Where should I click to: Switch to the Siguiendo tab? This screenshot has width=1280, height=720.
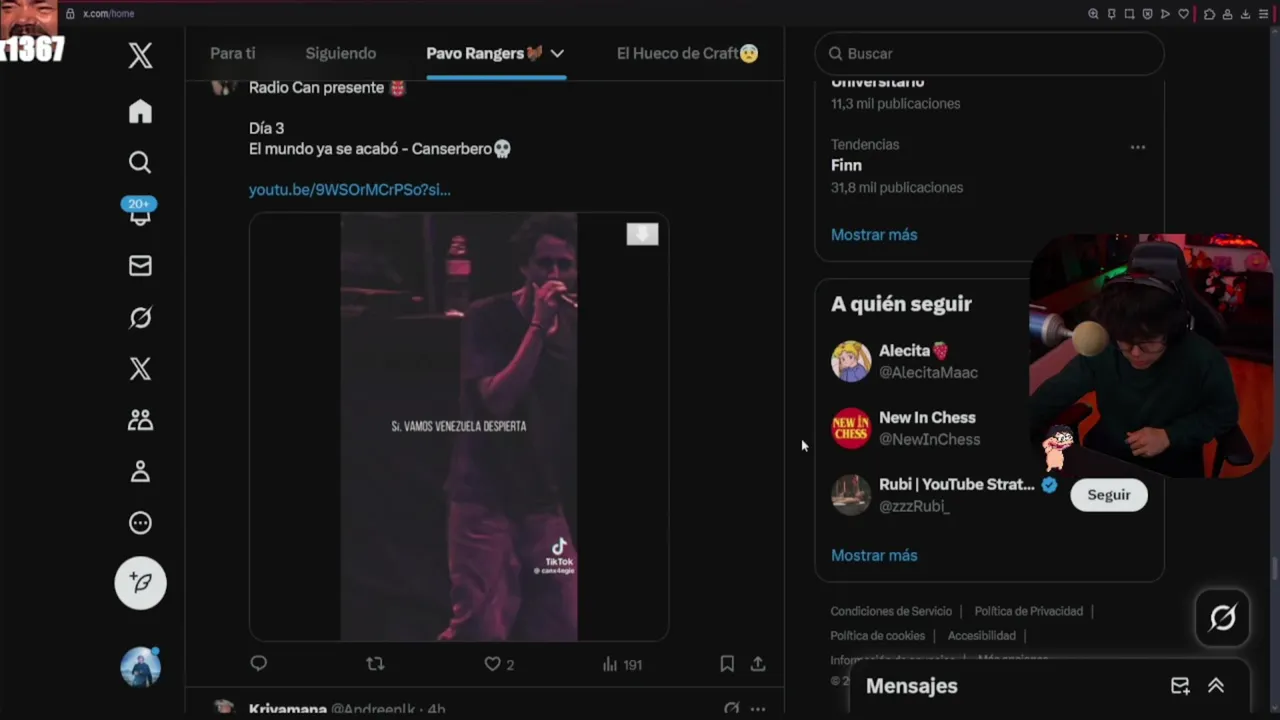tap(341, 53)
